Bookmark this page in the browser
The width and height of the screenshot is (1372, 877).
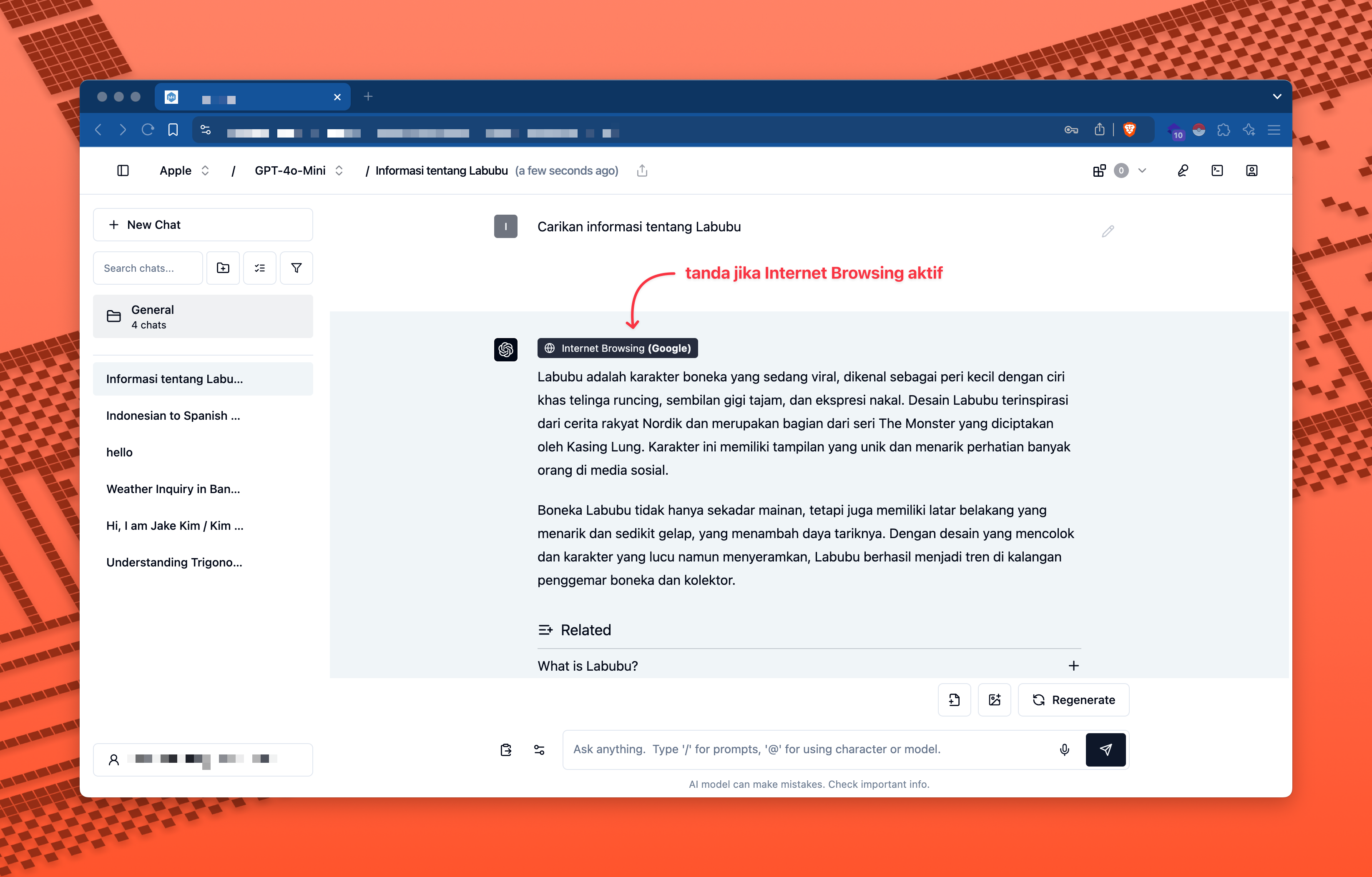pos(173,130)
